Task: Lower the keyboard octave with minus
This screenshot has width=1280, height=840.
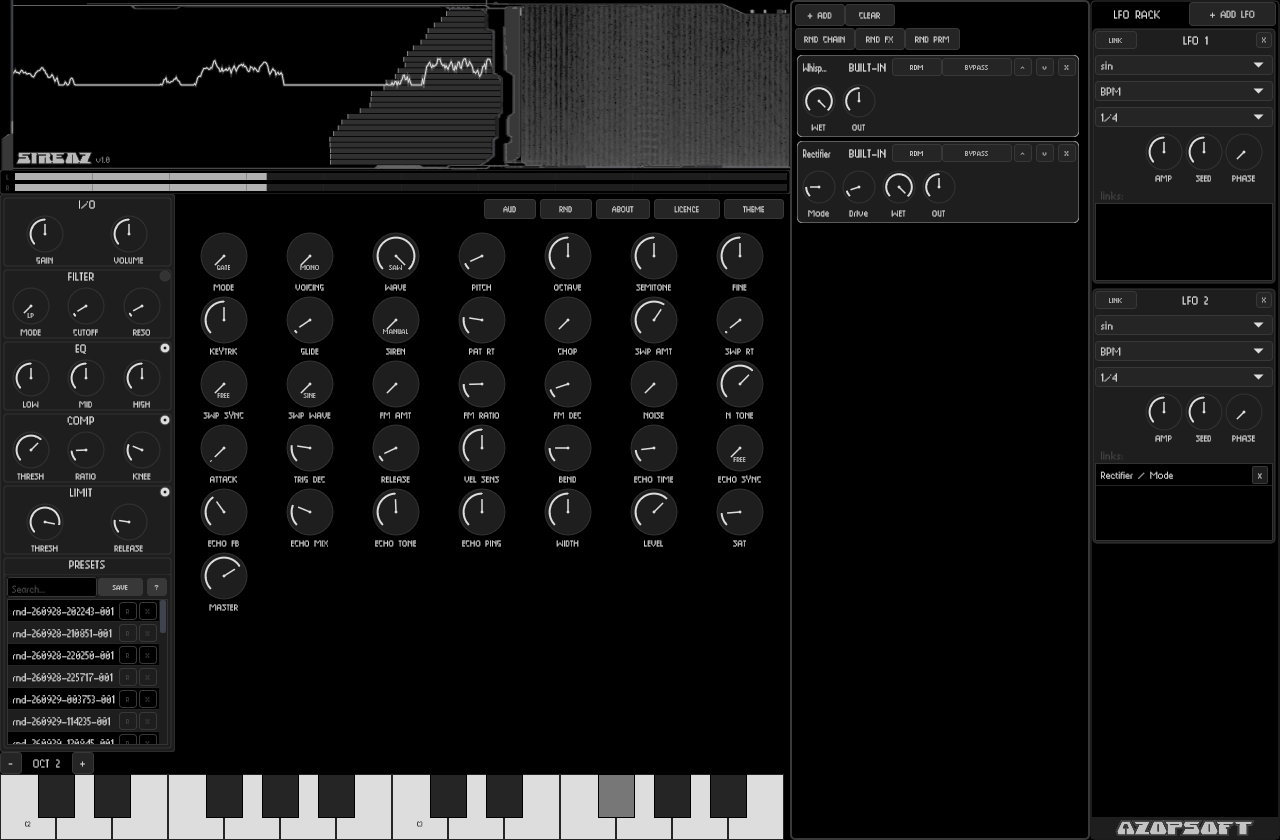Action: tap(10, 763)
